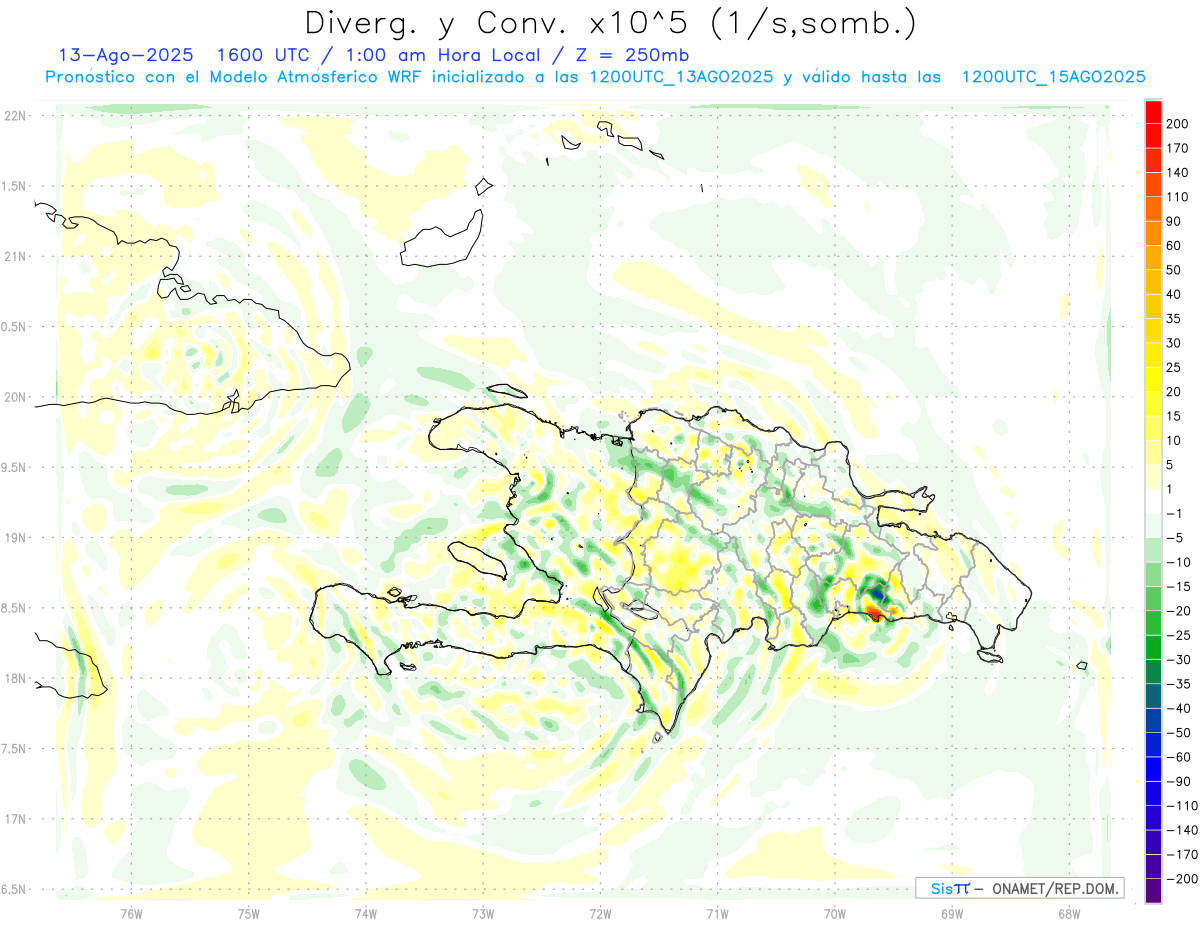1200x927 pixels.
Task: Click latitude axis label "18N"
Action: (15, 678)
